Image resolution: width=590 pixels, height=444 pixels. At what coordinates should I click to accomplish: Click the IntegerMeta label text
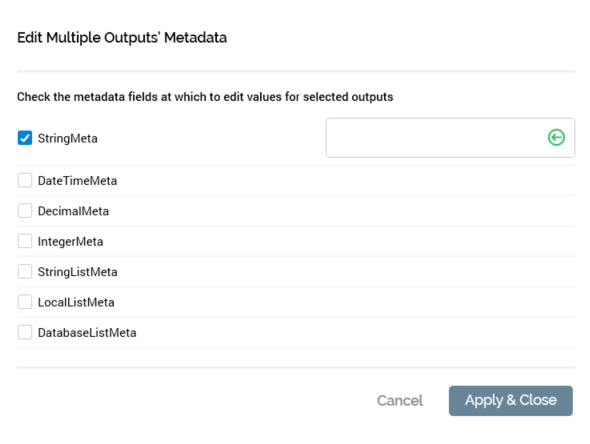70,242
